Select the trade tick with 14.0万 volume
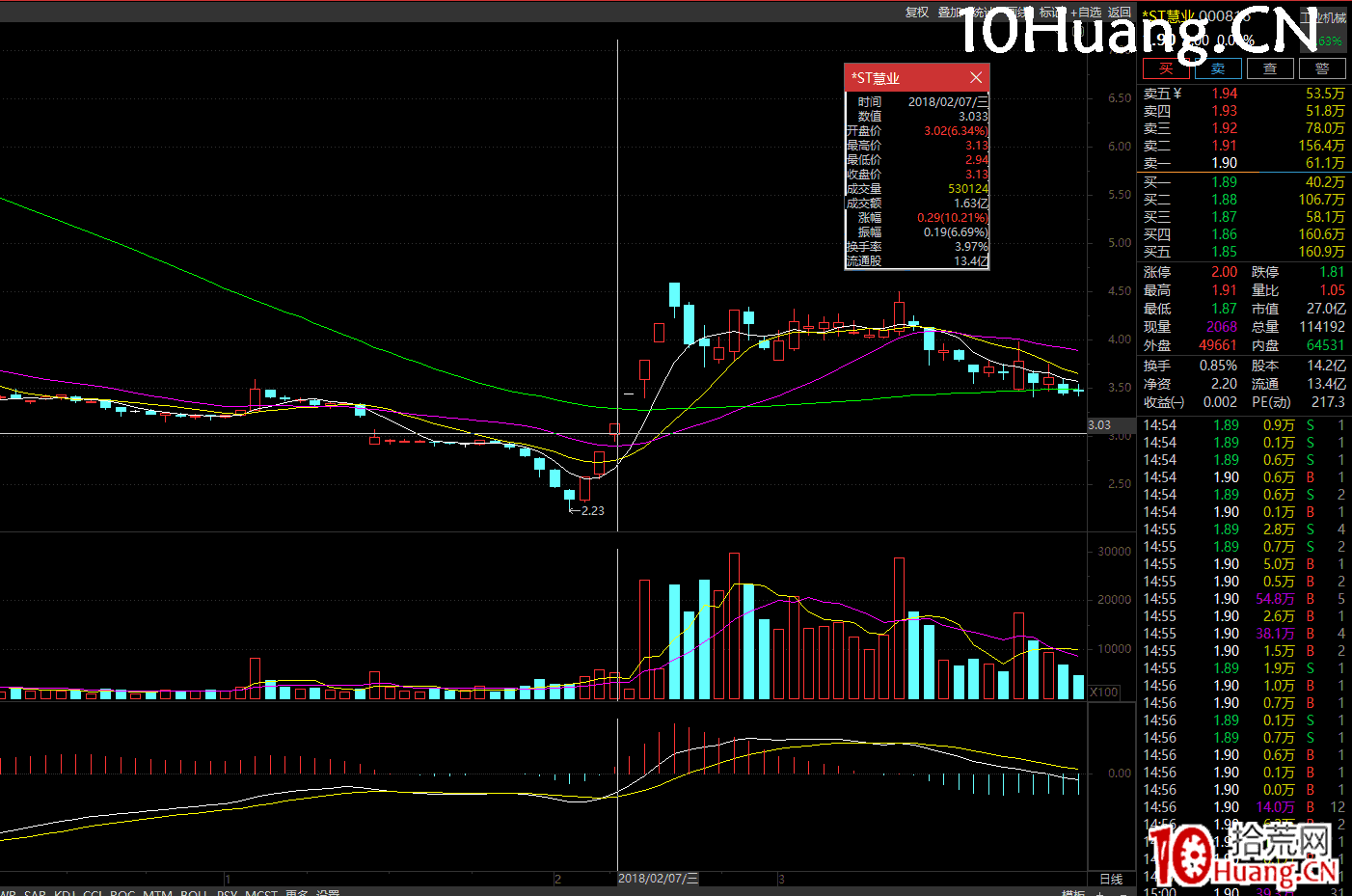 (x=1244, y=807)
